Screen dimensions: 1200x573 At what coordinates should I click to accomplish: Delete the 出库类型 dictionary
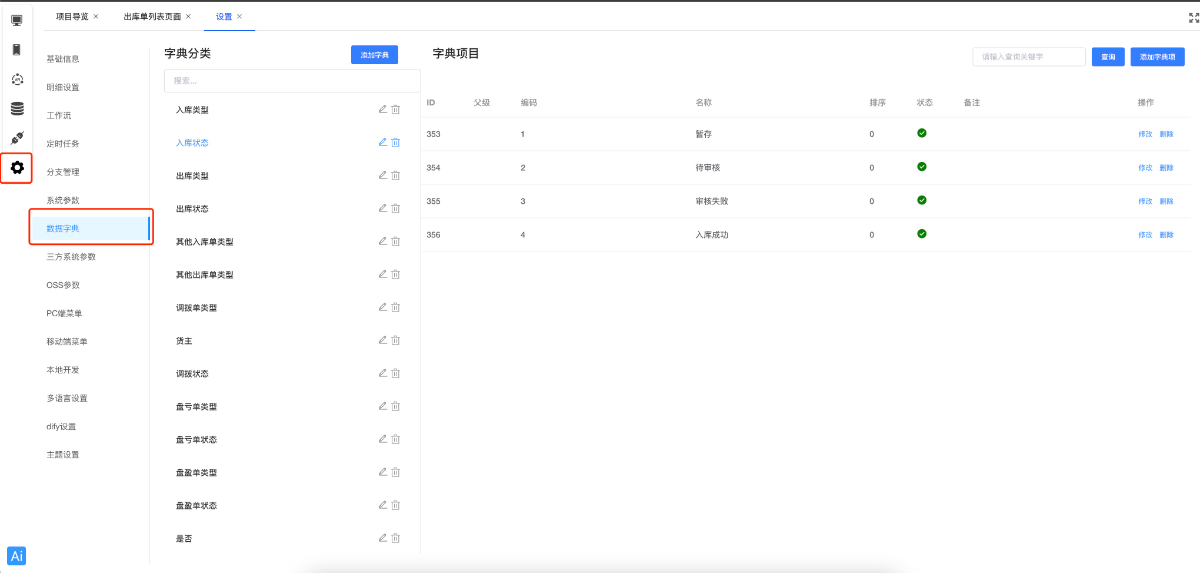pyautogui.click(x=396, y=175)
